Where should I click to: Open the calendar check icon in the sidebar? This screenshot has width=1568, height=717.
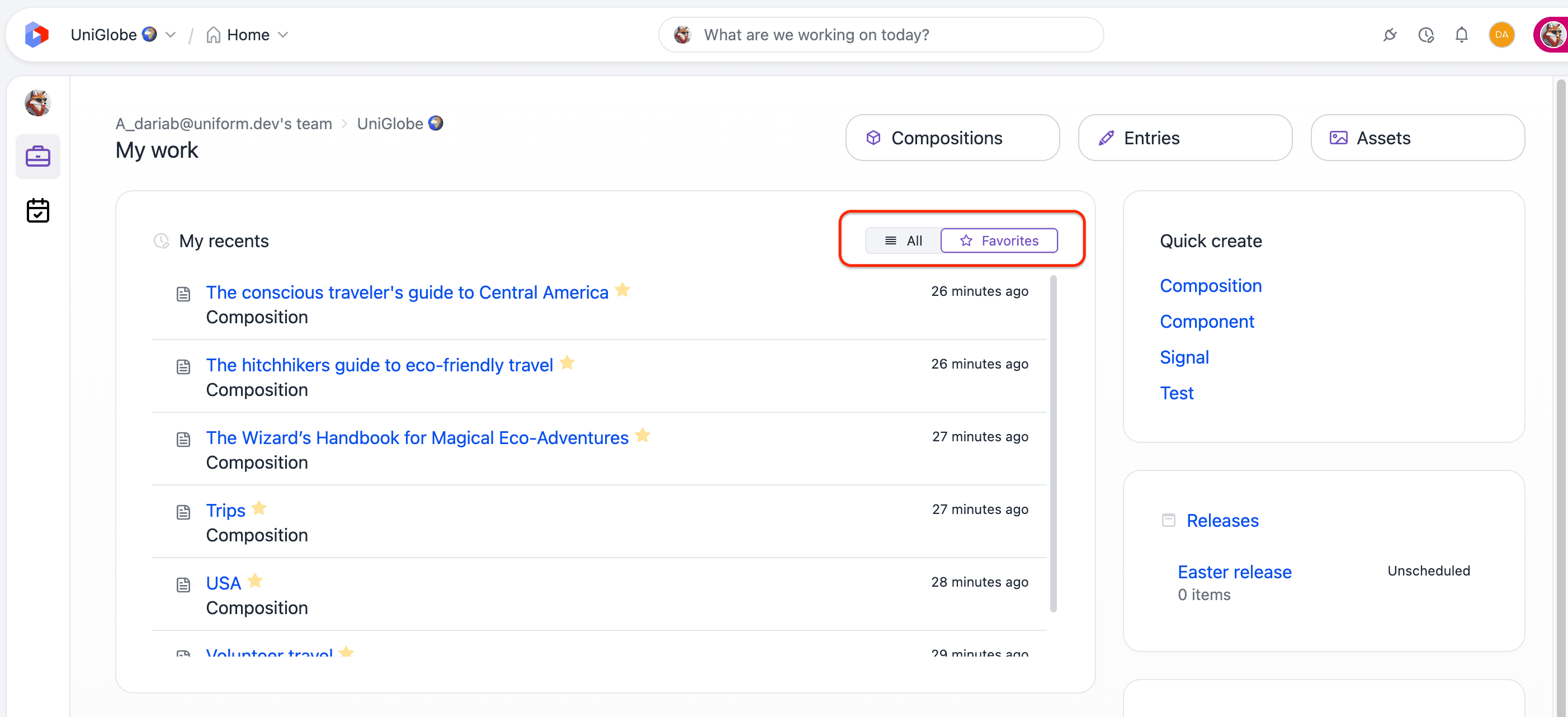click(37, 211)
